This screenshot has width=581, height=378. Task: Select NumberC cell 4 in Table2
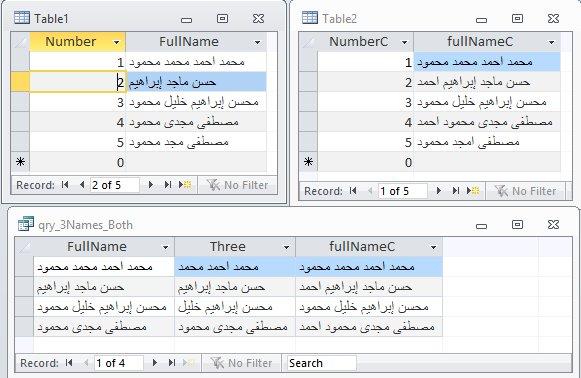365,122
